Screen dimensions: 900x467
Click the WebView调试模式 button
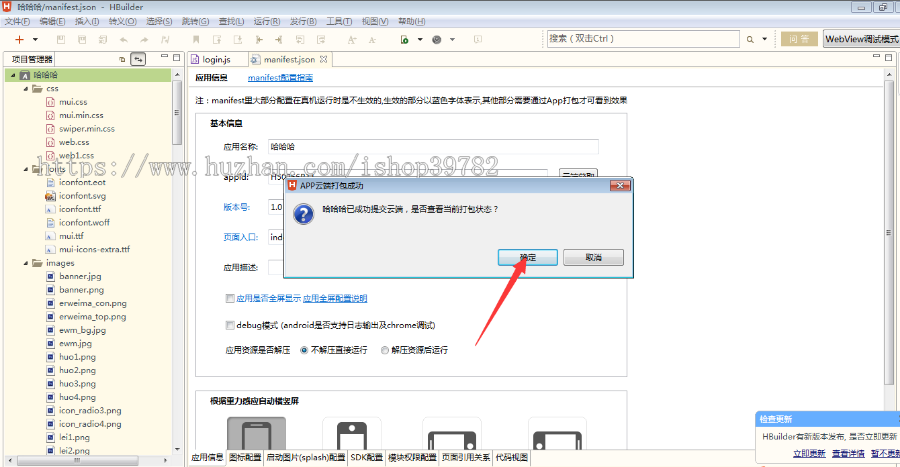tap(862, 39)
